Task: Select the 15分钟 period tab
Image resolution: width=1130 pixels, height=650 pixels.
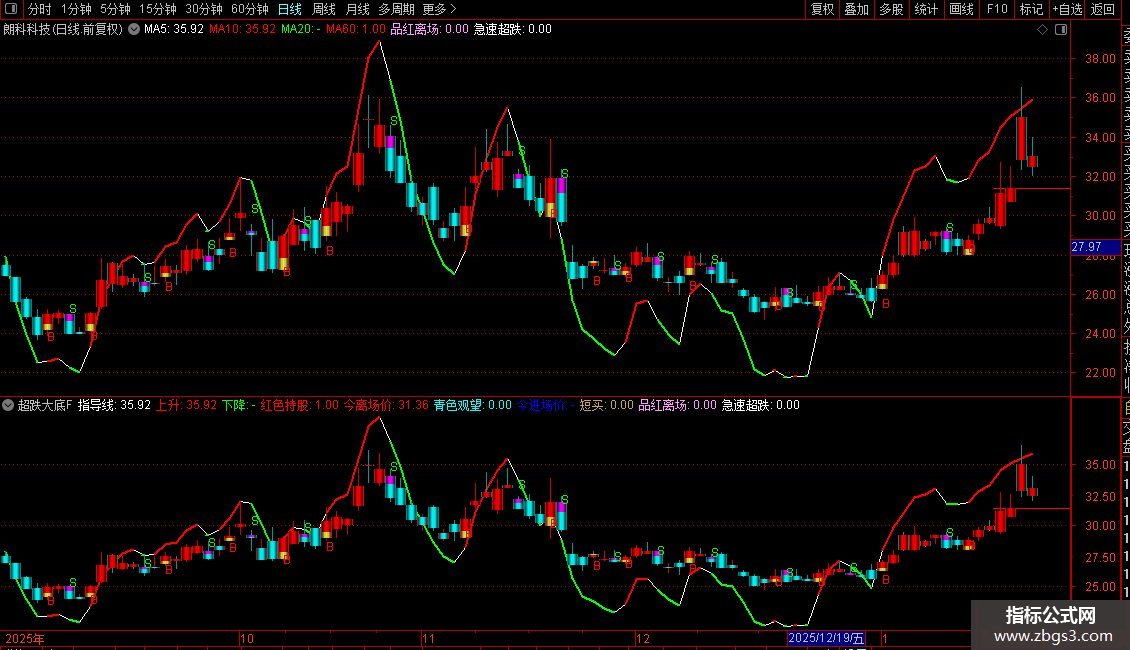Action: point(157,9)
